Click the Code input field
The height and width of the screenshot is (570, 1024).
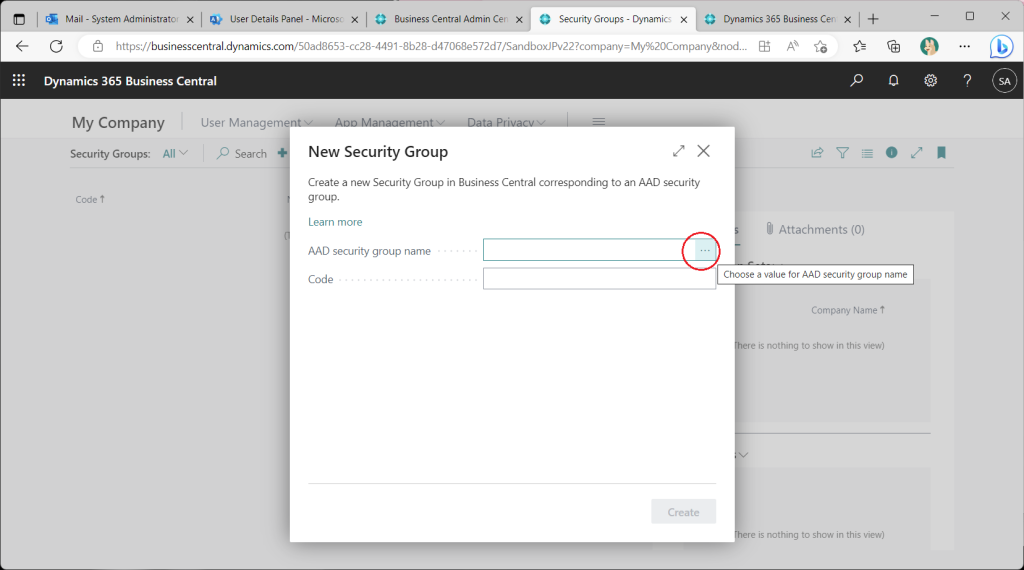point(600,279)
